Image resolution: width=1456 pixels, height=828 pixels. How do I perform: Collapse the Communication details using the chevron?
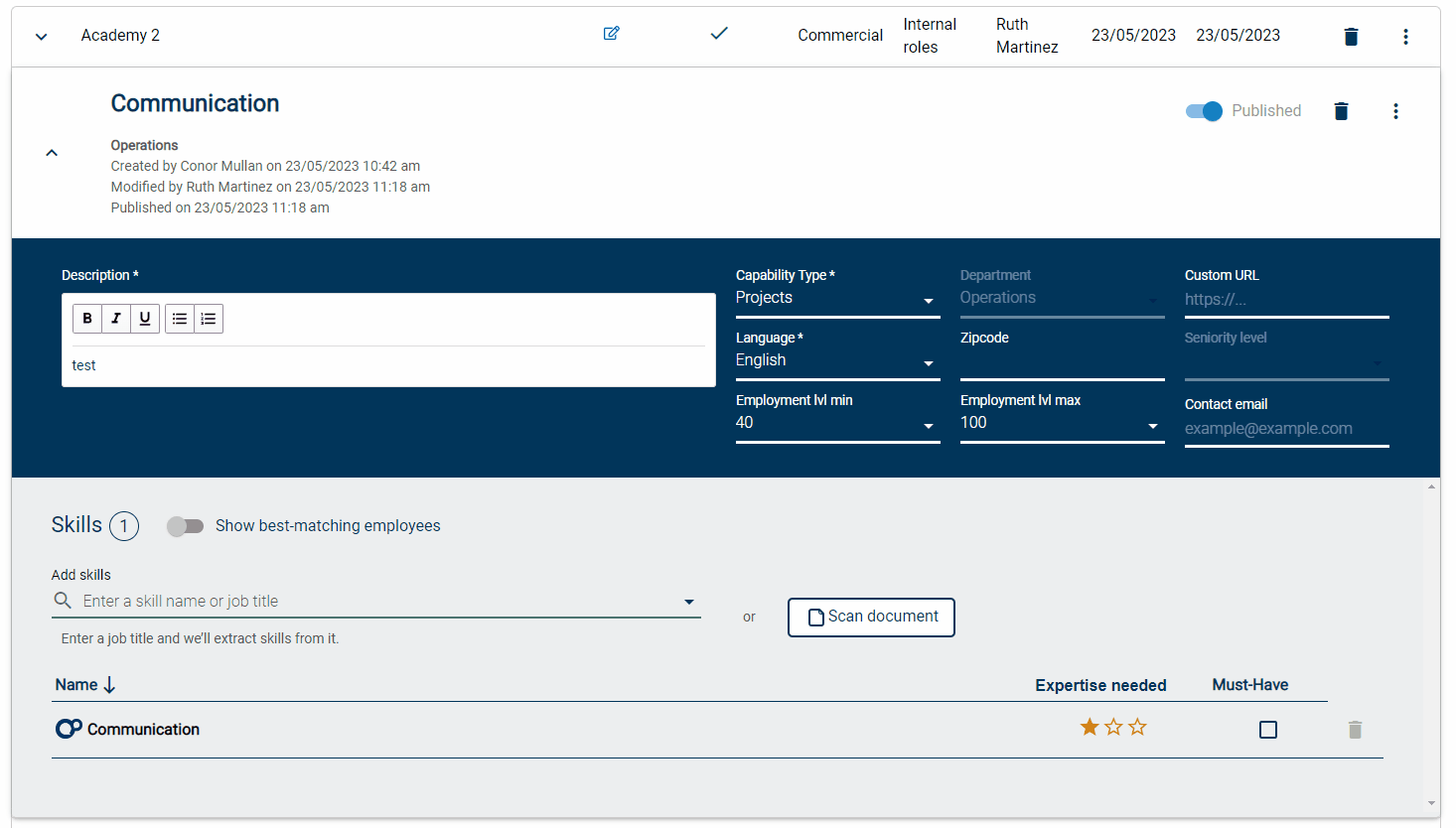(x=51, y=152)
